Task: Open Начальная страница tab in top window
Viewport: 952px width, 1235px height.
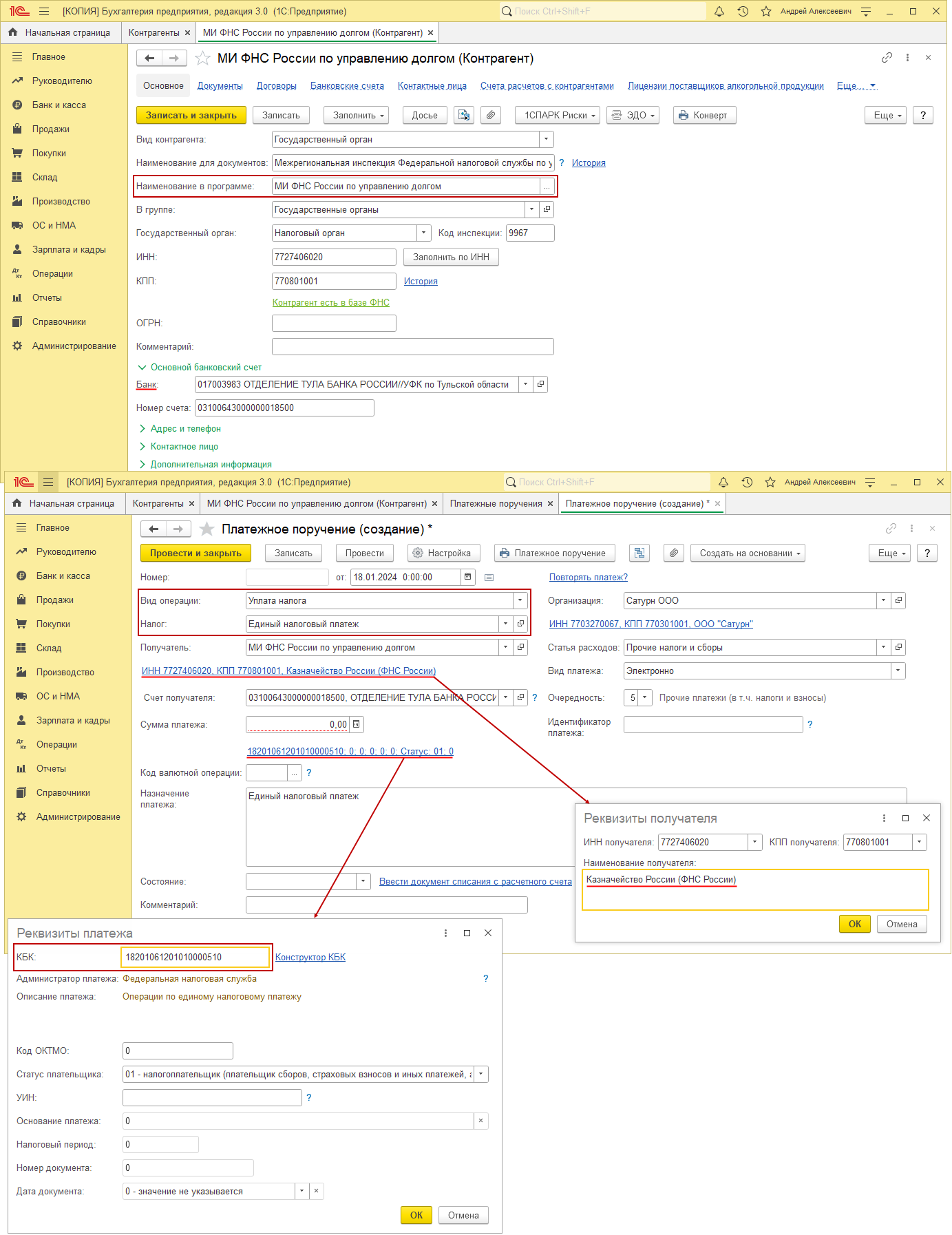Action: [x=61, y=33]
